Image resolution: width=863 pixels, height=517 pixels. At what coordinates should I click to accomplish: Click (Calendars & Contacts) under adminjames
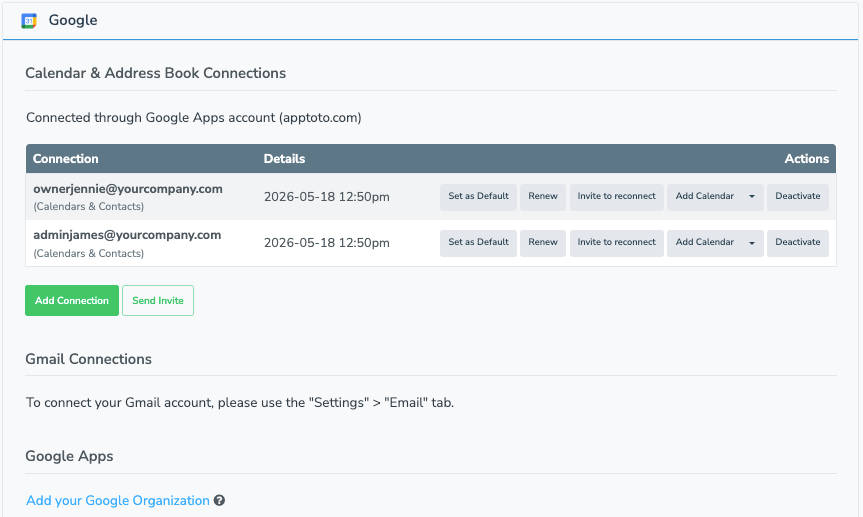[x=89, y=253]
